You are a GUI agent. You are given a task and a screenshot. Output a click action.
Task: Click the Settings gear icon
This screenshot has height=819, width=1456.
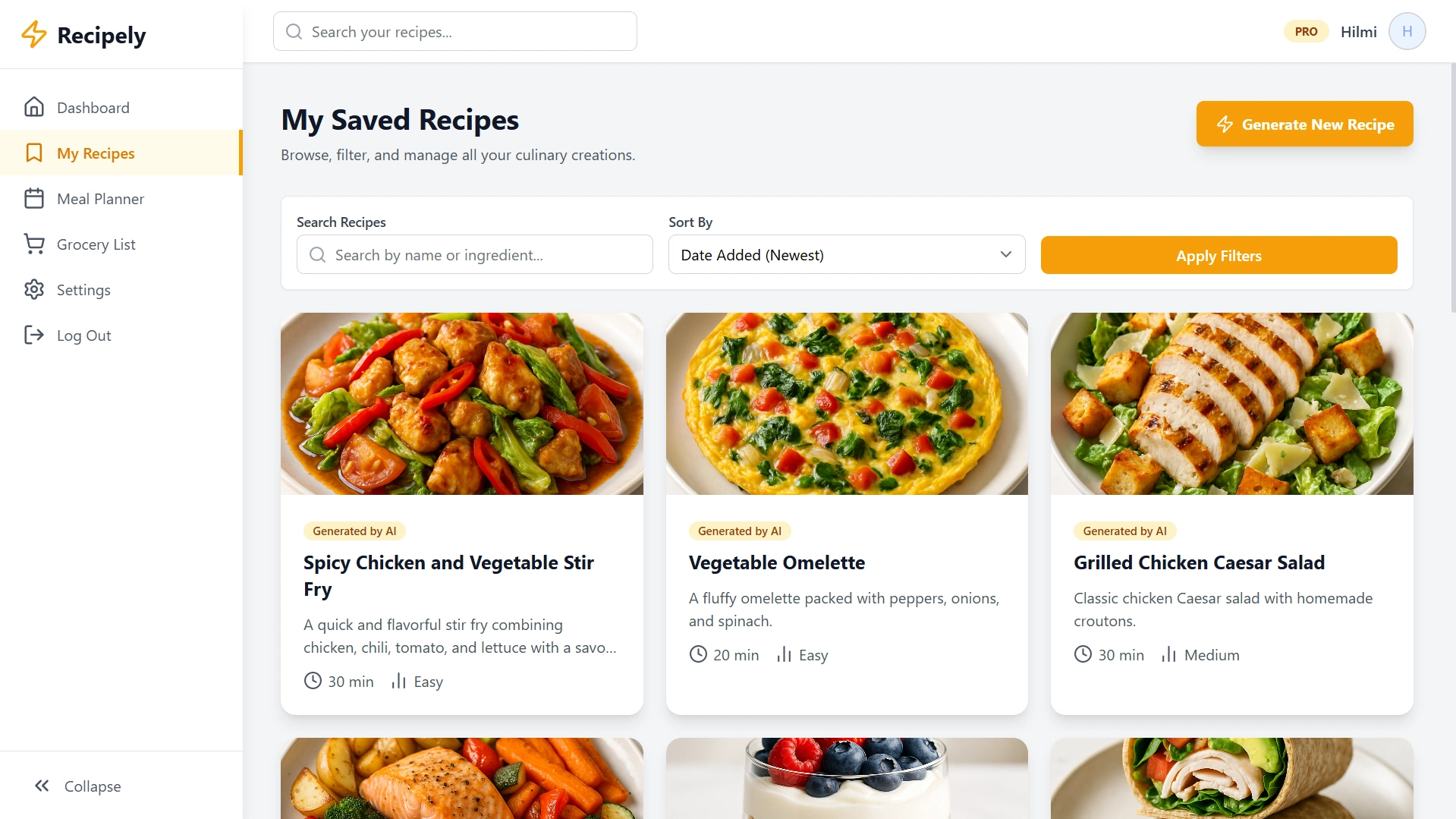click(x=34, y=290)
